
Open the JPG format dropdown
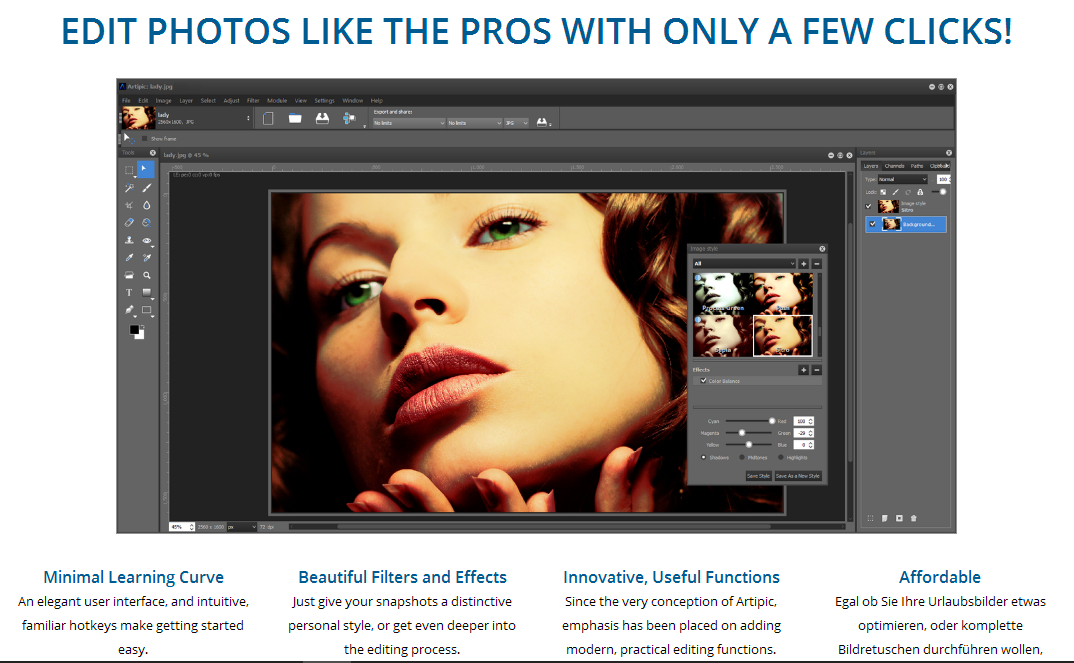tap(516, 123)
